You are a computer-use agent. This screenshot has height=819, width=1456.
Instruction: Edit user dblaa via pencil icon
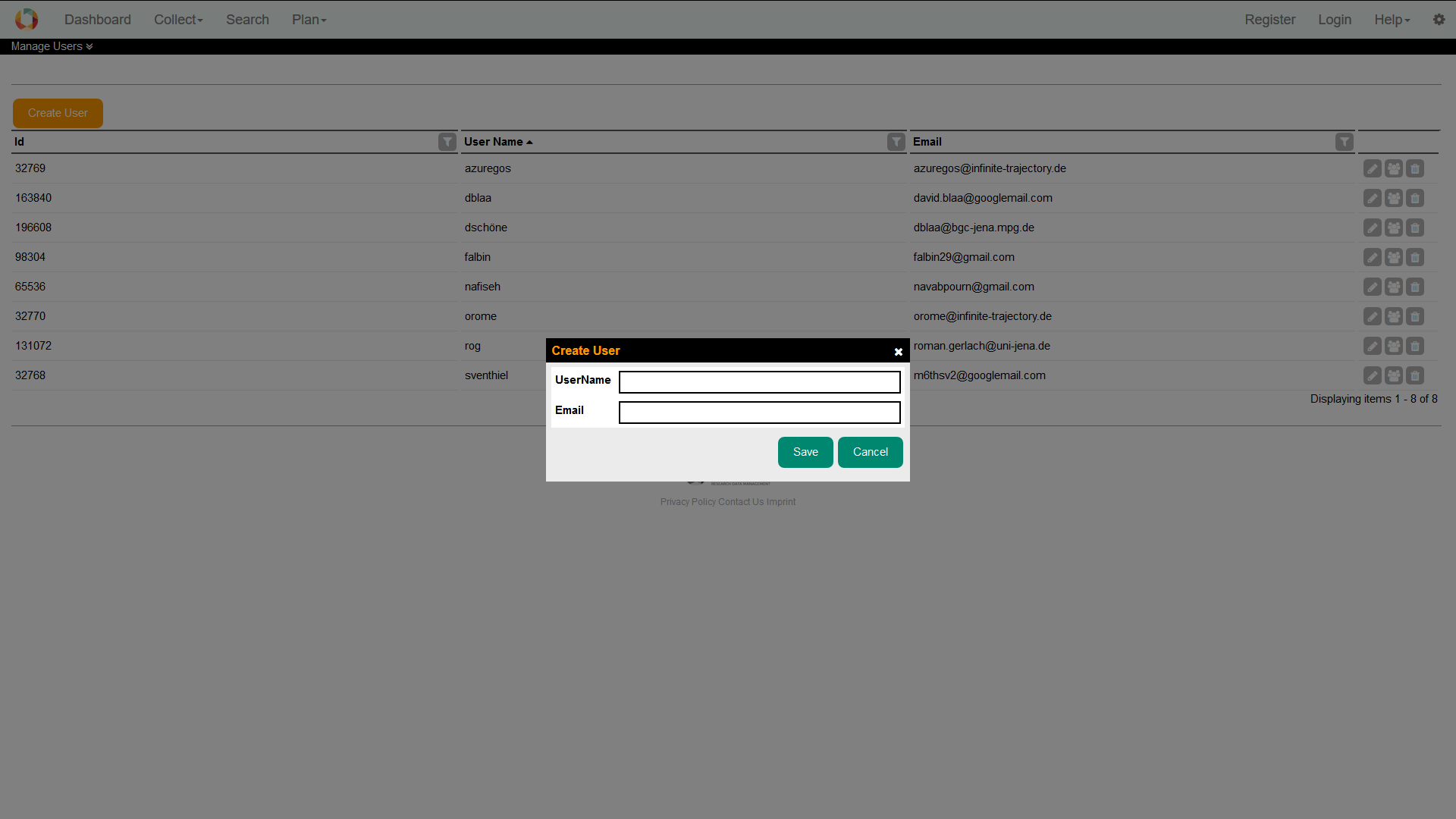(x=1372, y=198)
